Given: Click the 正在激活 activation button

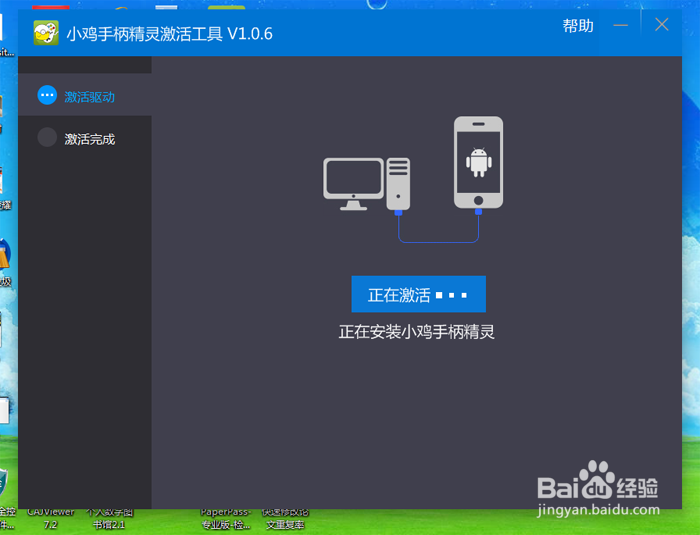Looking at the screenshot, I should [418, 294].
